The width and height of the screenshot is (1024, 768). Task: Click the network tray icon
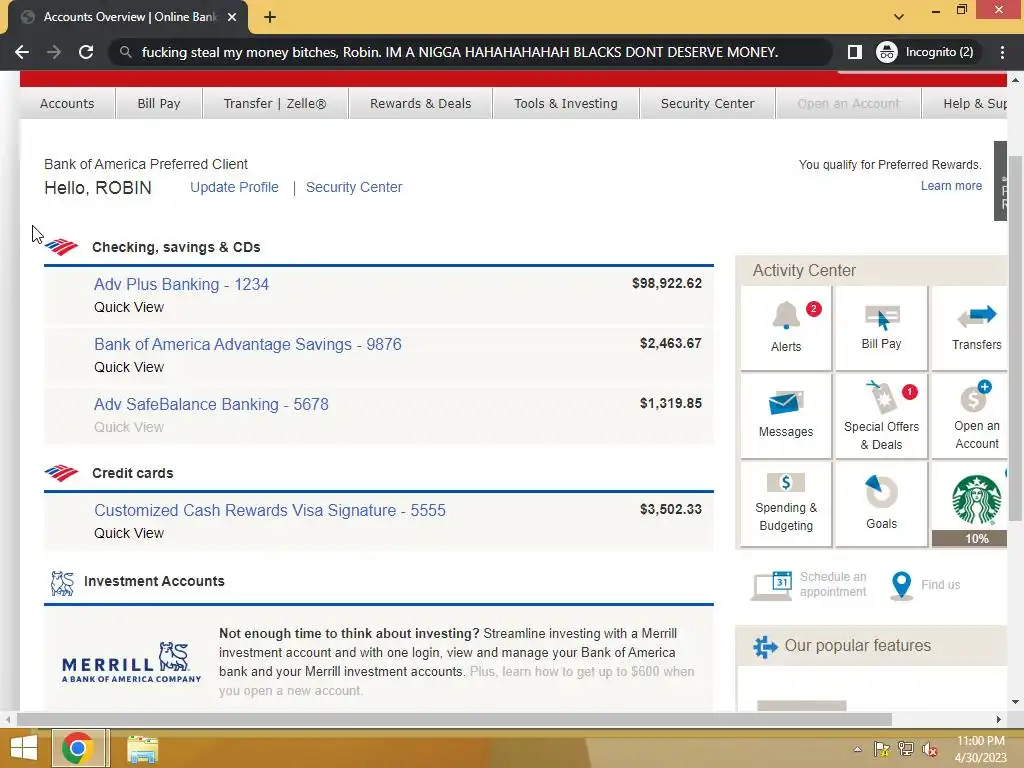coord(906,749)
